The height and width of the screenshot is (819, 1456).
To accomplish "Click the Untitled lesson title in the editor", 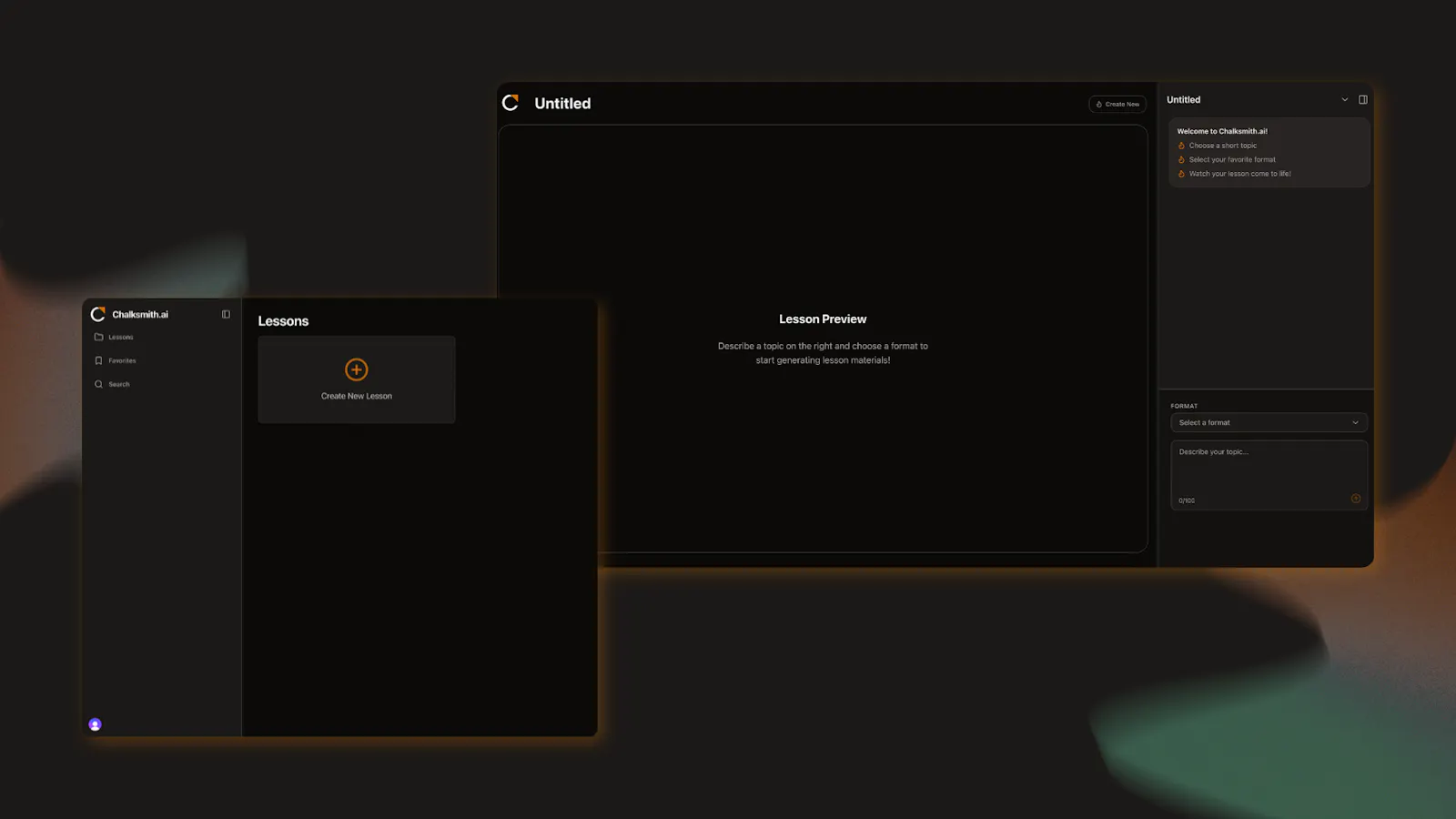I will [x=562, y=104].
